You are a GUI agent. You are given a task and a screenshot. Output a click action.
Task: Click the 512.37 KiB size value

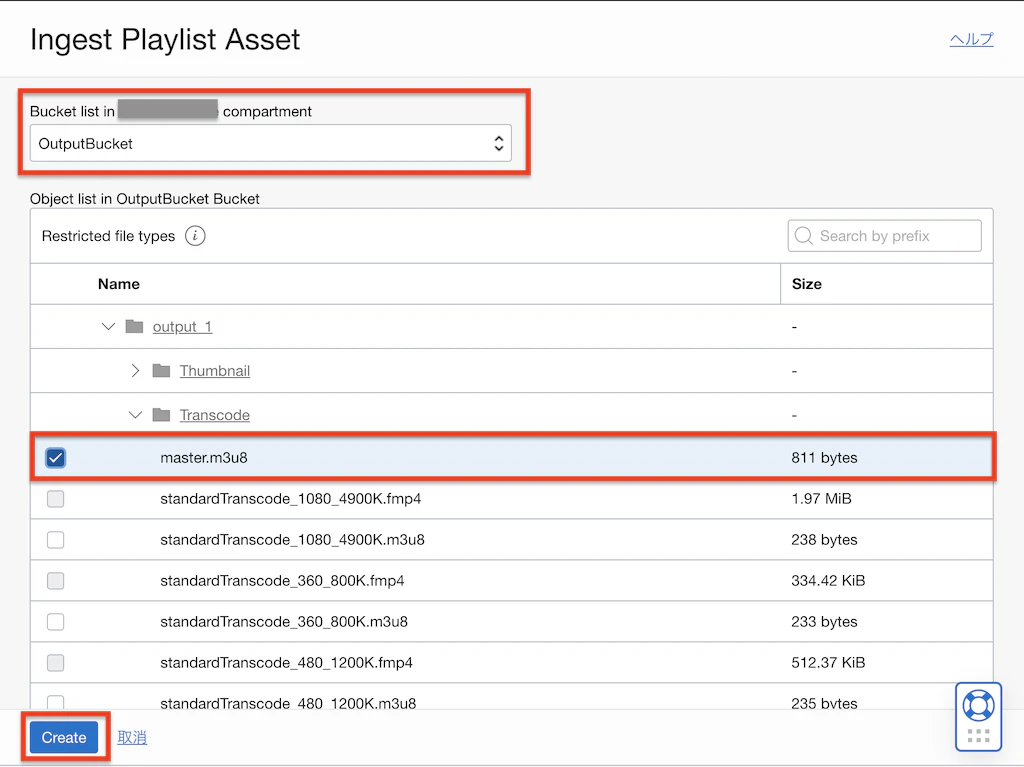click(x=828, y=663)
